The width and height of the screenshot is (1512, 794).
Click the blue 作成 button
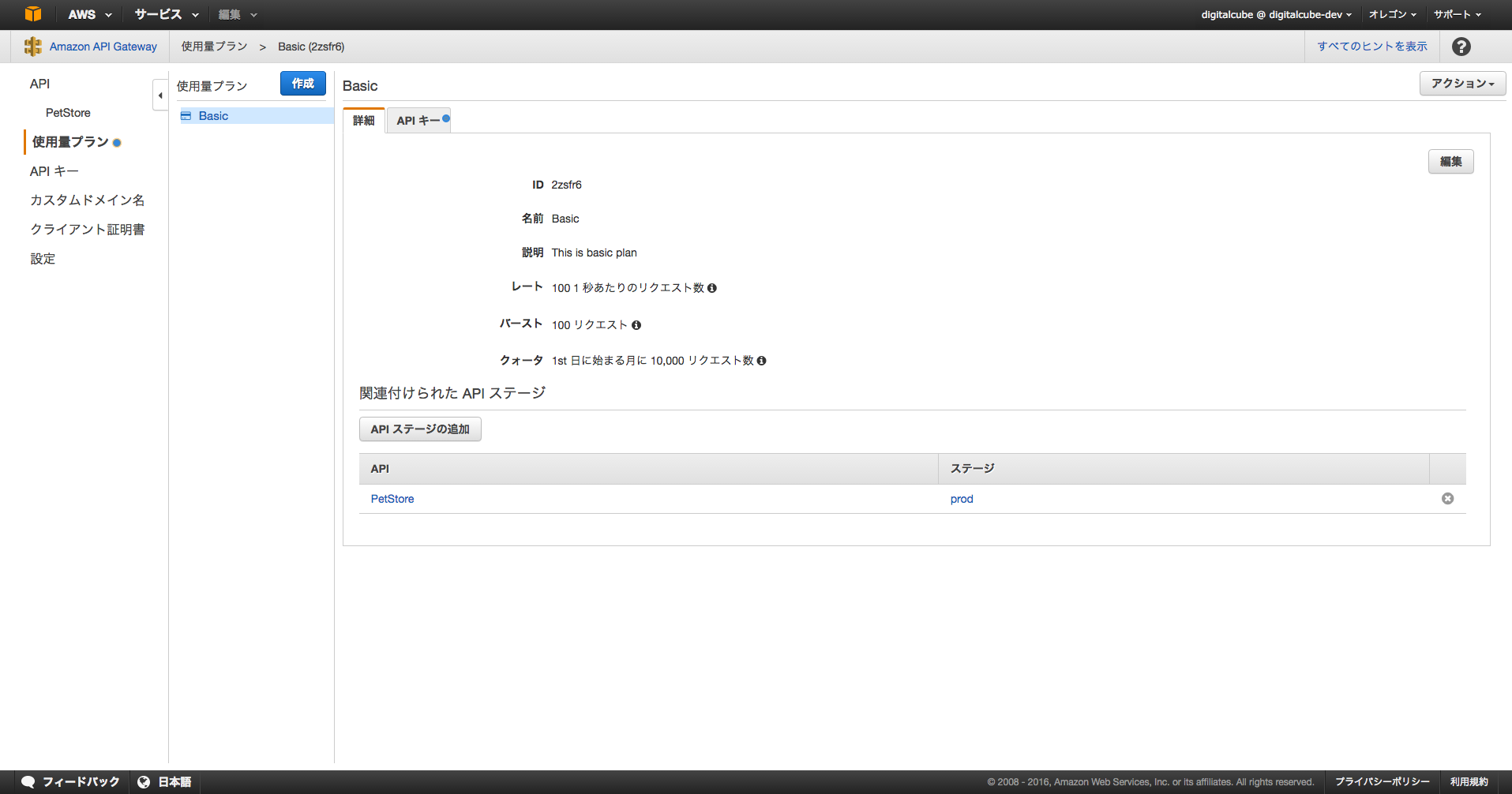pos(302,84)
